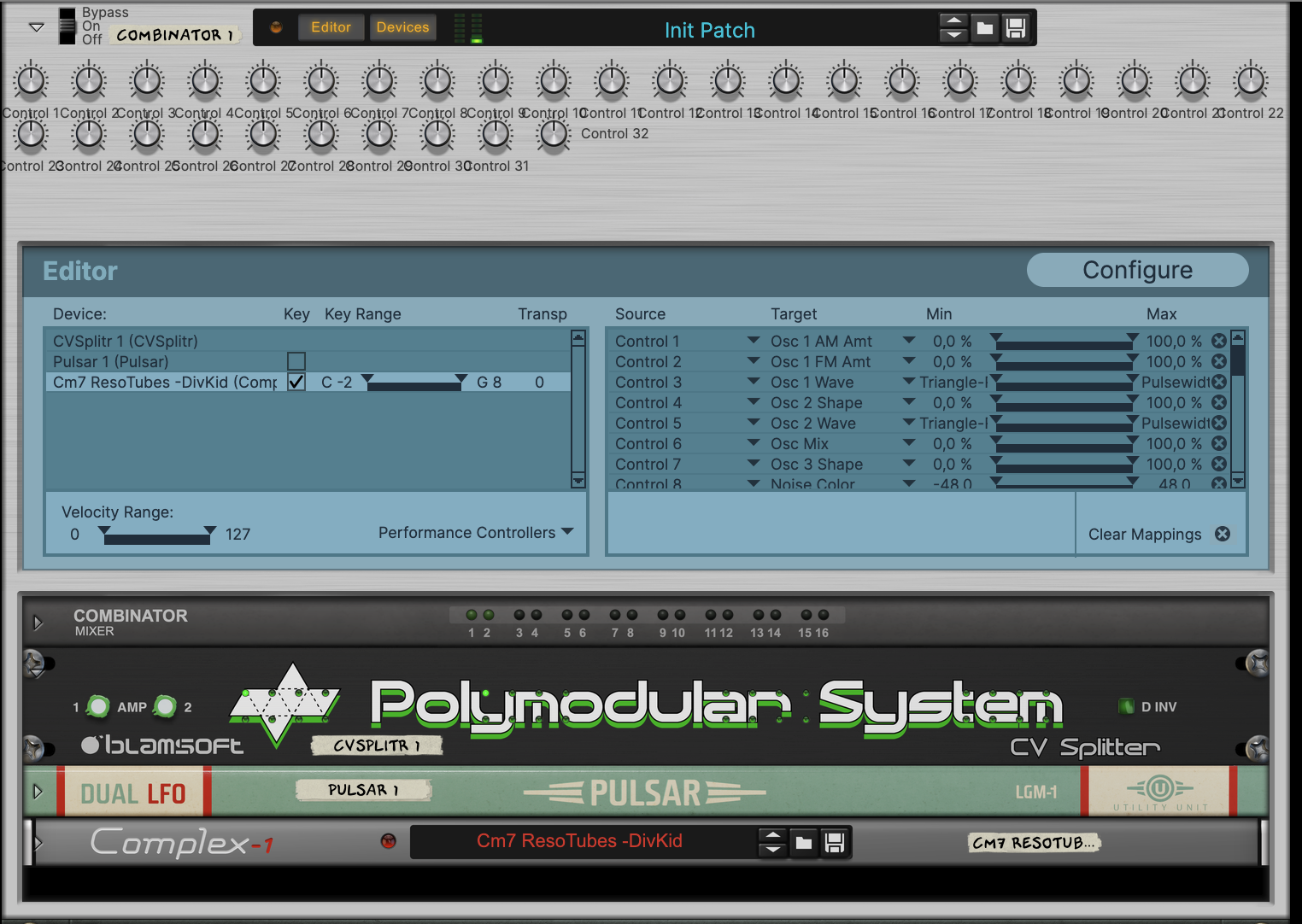Turn the Control 1 knob
This screenshot has width=1302, height=924.
coord(32,82)
